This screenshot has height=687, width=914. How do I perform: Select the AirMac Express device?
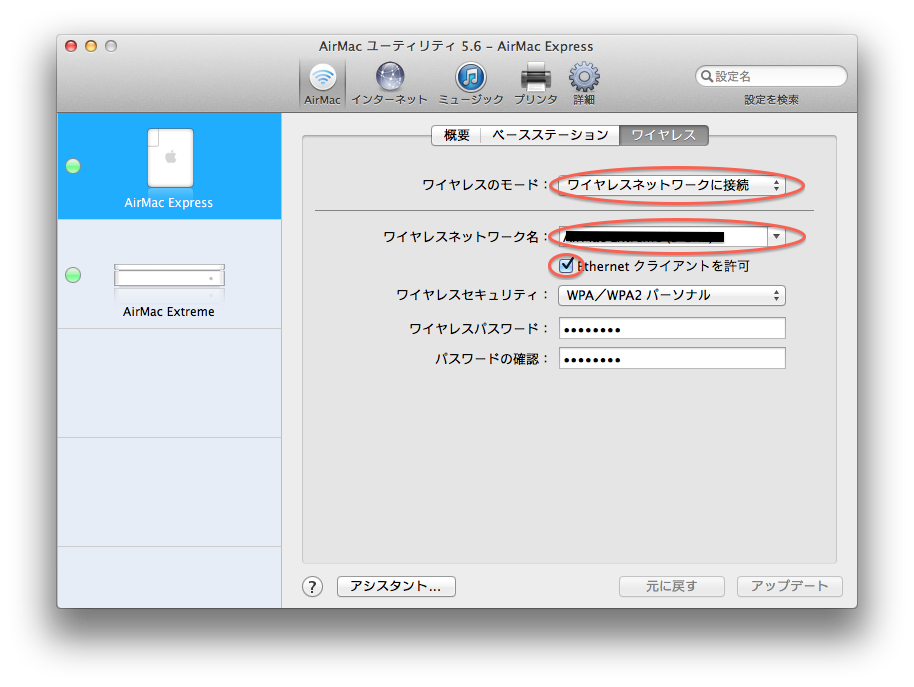coord(169,167)
